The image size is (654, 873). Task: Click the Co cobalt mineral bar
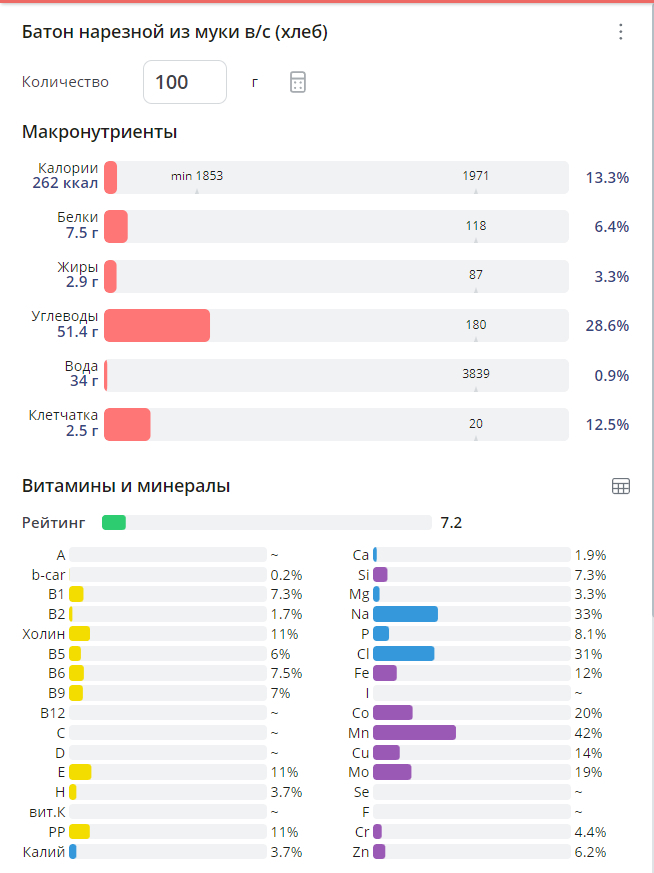(x=470, y=713)
